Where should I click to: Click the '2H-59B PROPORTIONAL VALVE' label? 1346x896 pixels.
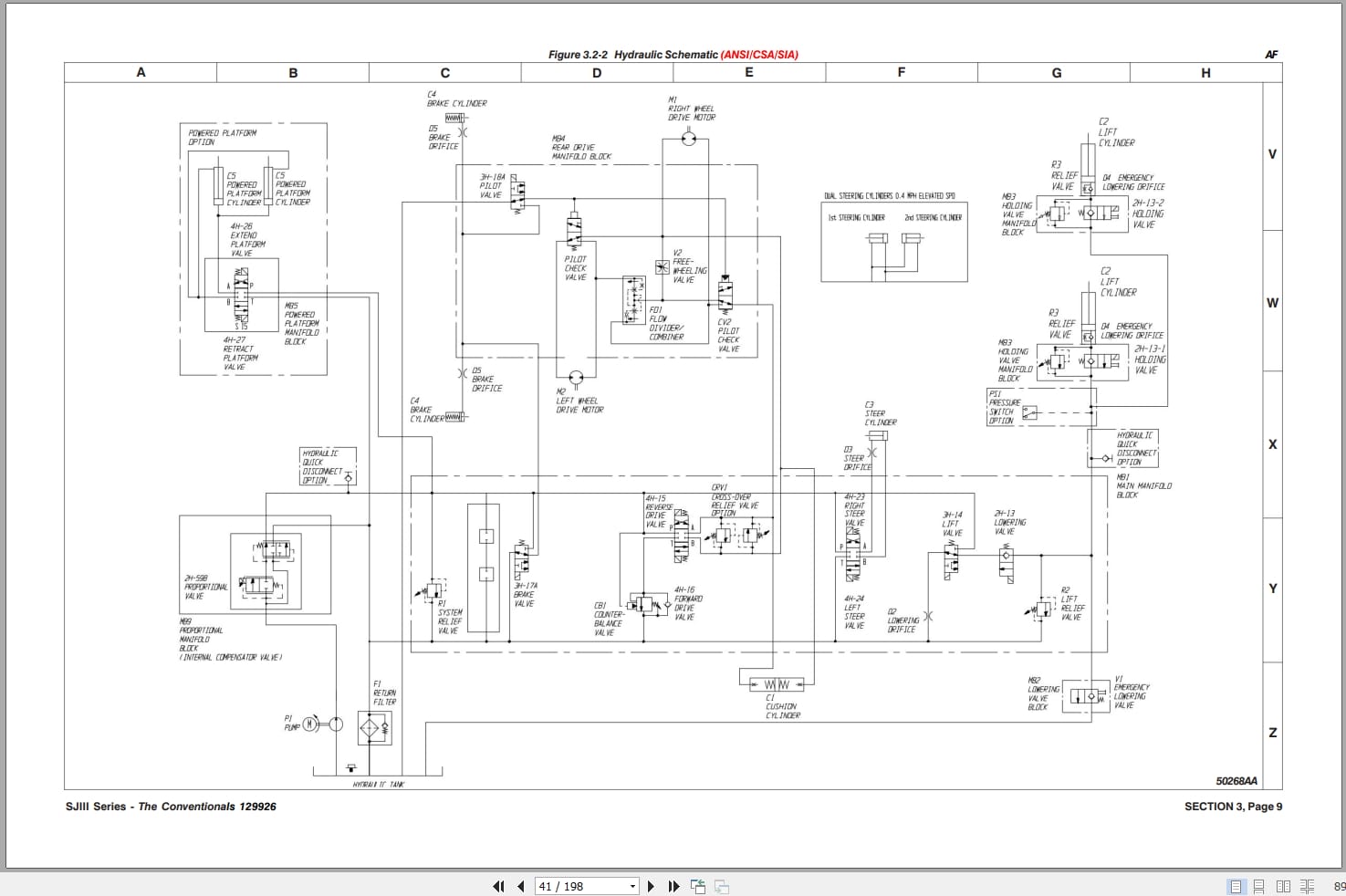[x=205, y=587]
